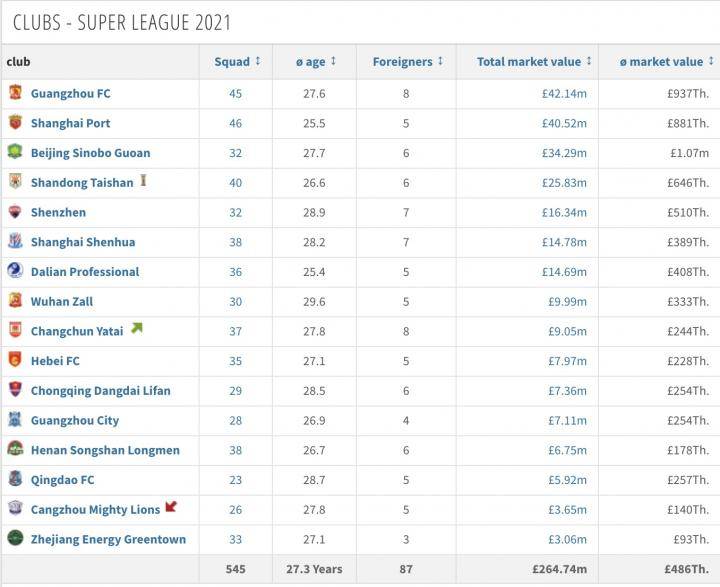Click the Dalian Professional blue crest icon

[x=15, y=271]
